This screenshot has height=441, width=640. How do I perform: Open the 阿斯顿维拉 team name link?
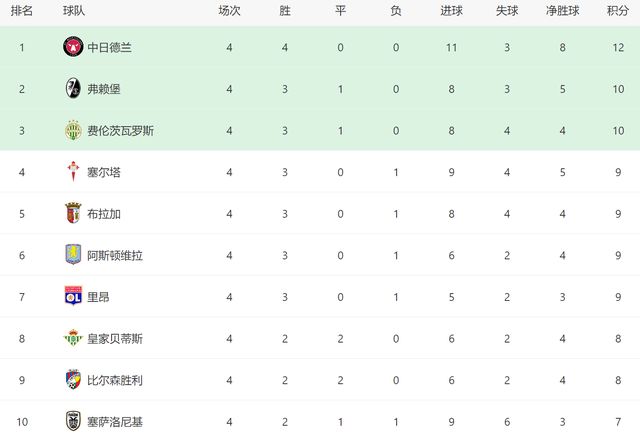(x=114, y=255)
